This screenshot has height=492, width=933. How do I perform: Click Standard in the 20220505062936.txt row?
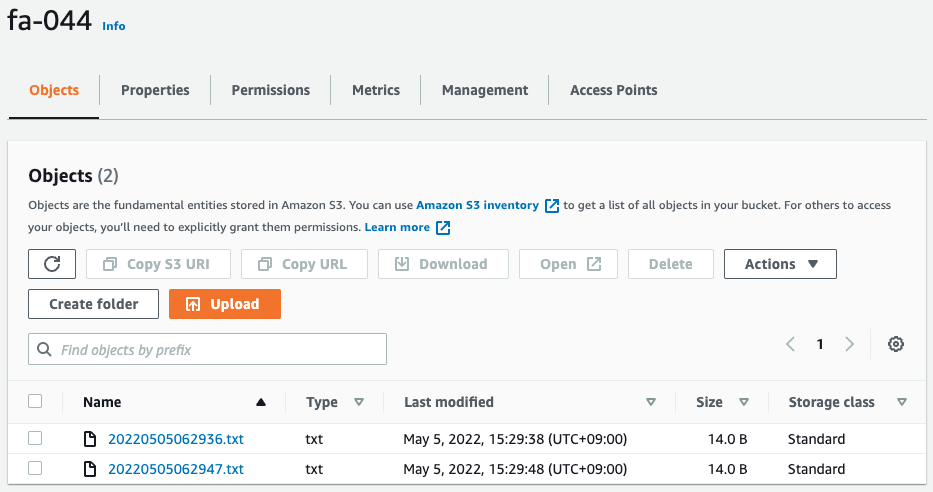816,439
